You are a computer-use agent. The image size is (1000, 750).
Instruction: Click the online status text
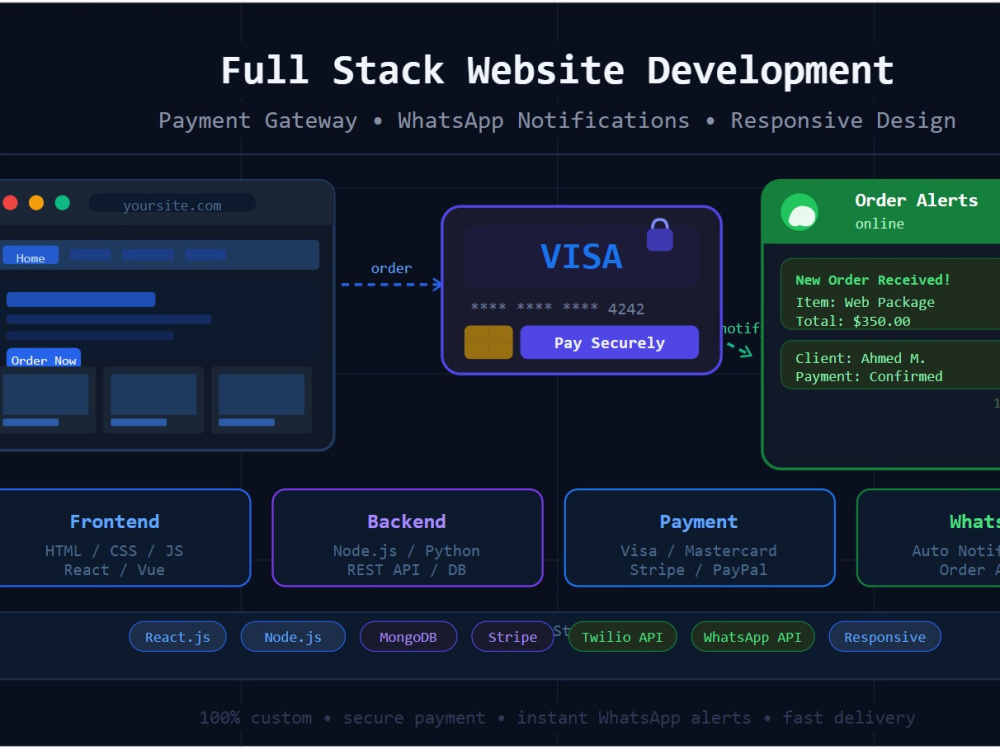pos(879,224)
